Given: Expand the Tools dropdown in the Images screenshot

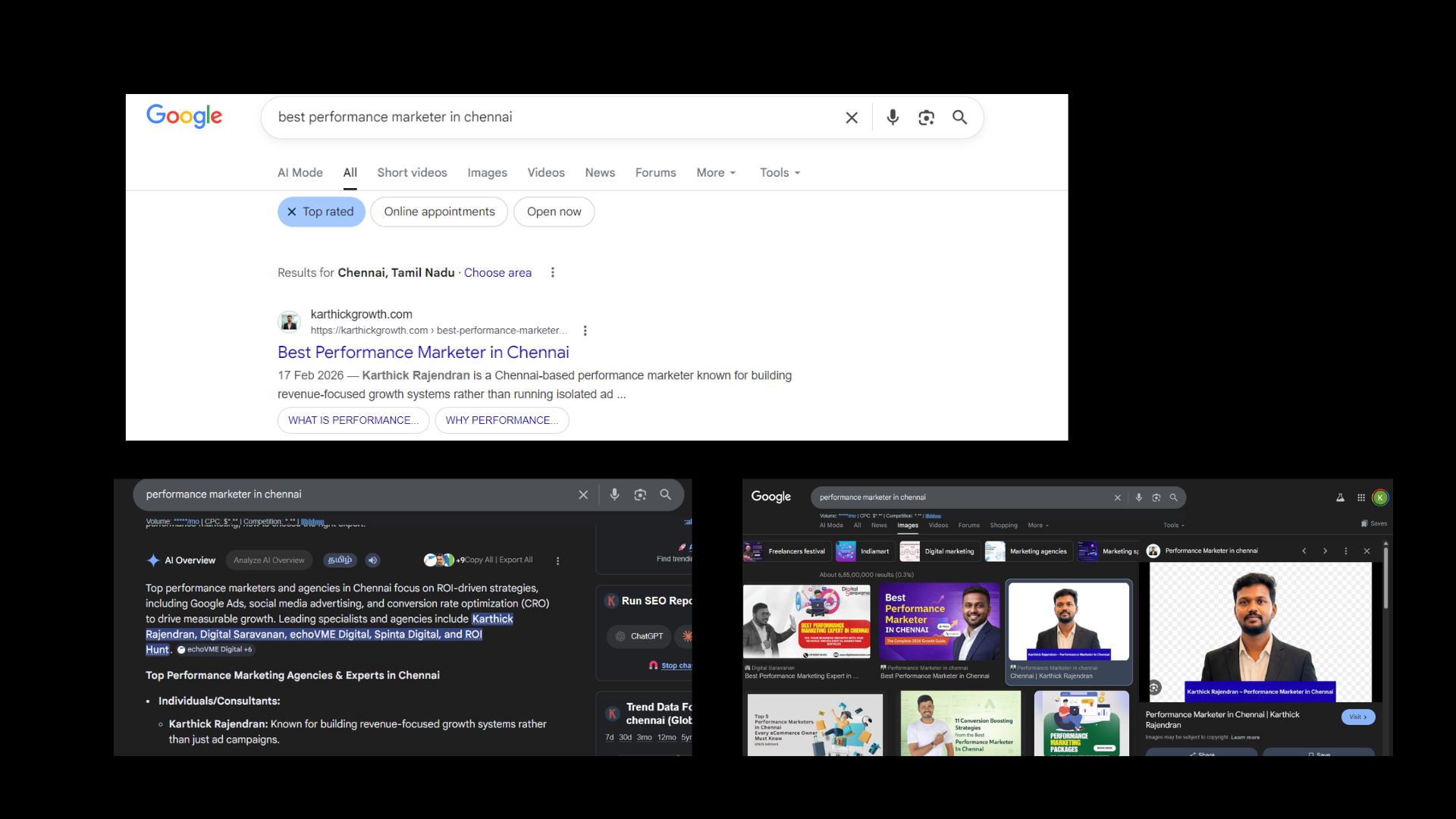Looking at the screenshot, I should pyautogui.click(x=1174, y=525).
